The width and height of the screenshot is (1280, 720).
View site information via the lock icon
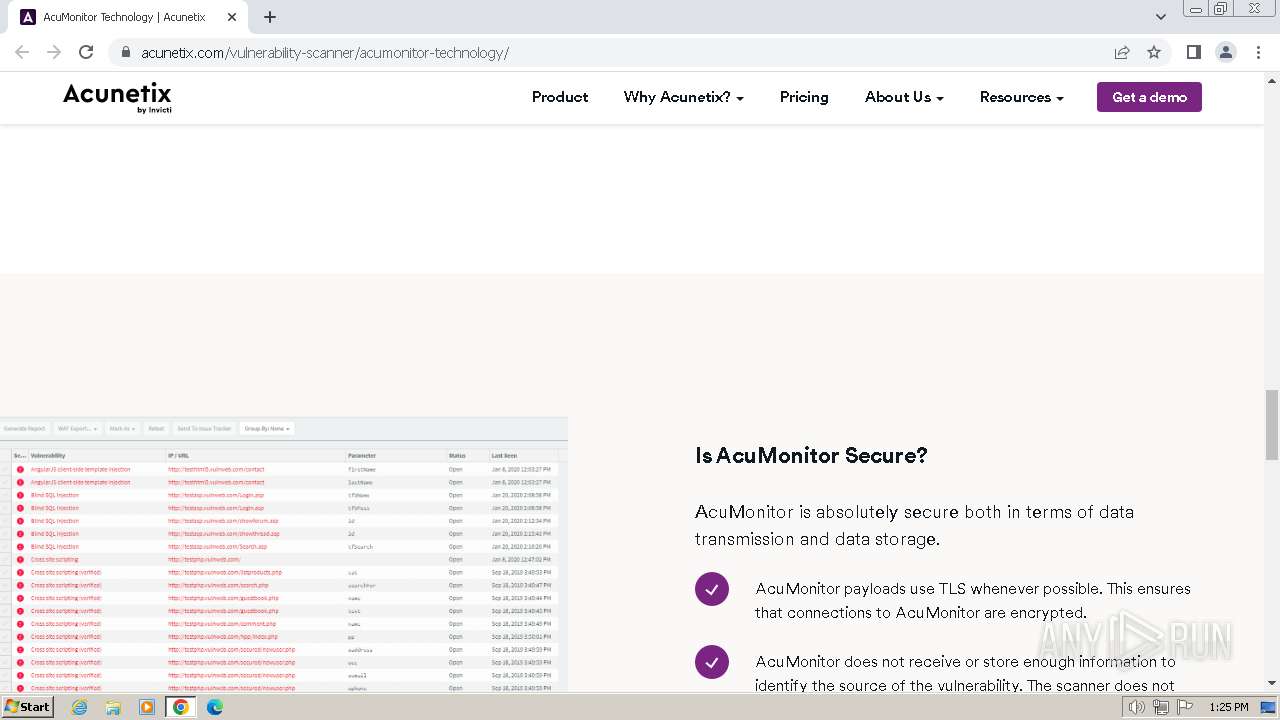(126, 52)
